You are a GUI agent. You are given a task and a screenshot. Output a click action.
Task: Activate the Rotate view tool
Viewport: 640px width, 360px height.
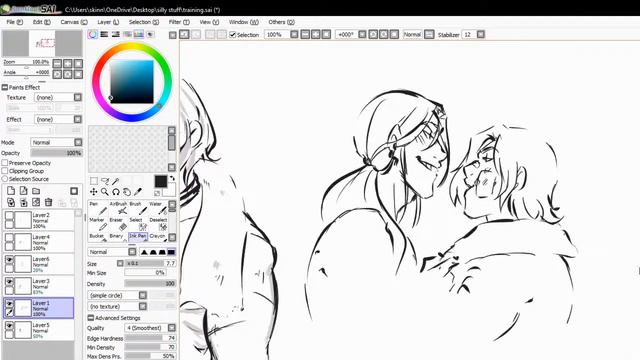pyautogui.click(x=116, y=192)
